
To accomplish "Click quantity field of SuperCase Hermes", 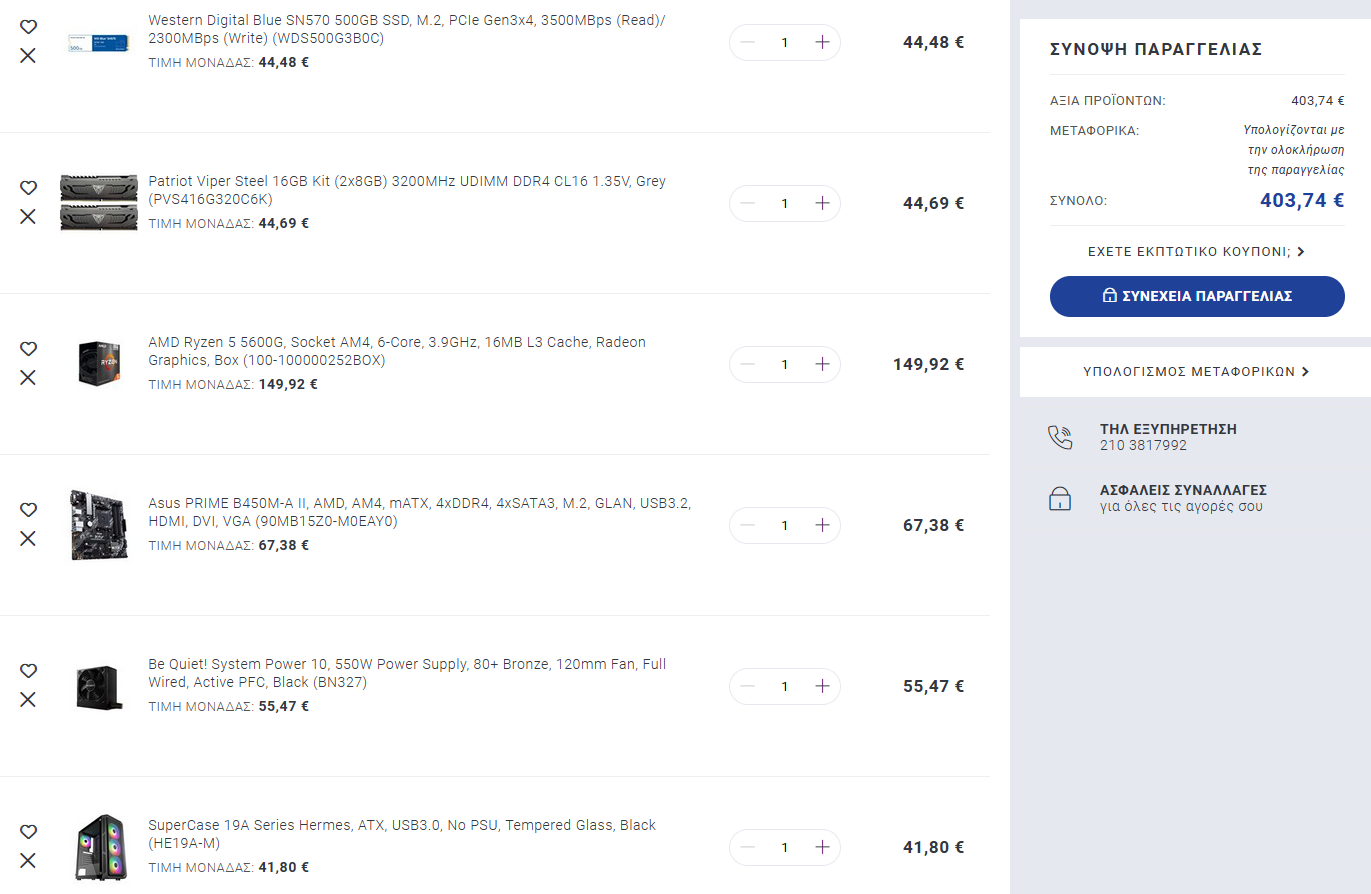I will point(785,847).
